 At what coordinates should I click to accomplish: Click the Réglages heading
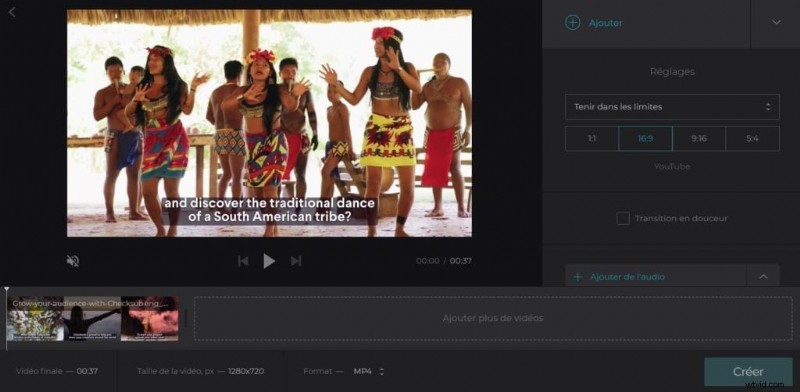coord(672,72)
